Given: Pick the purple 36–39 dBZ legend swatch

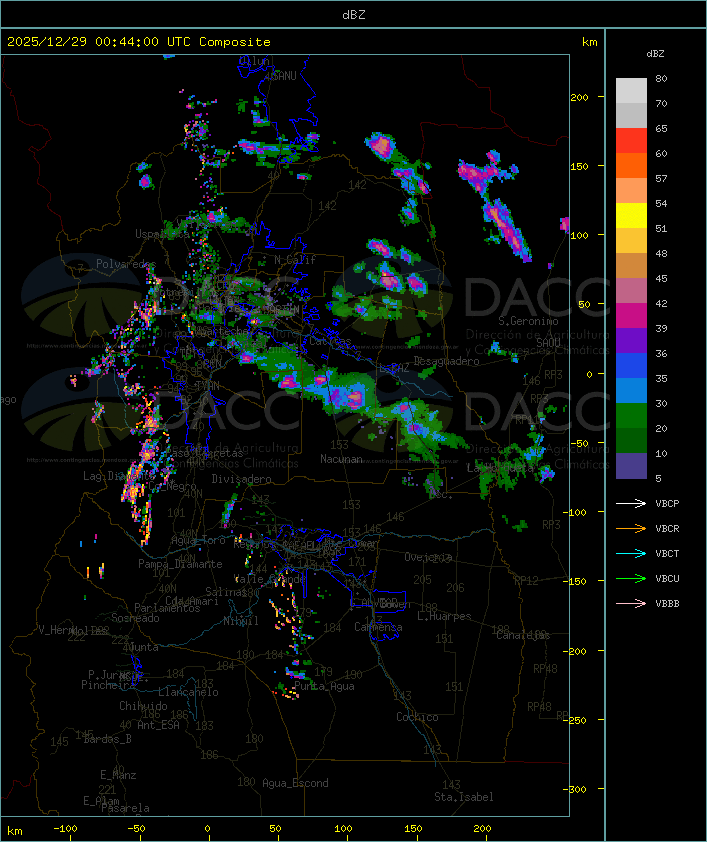Looking at the screenshot, I should (631, 340).
